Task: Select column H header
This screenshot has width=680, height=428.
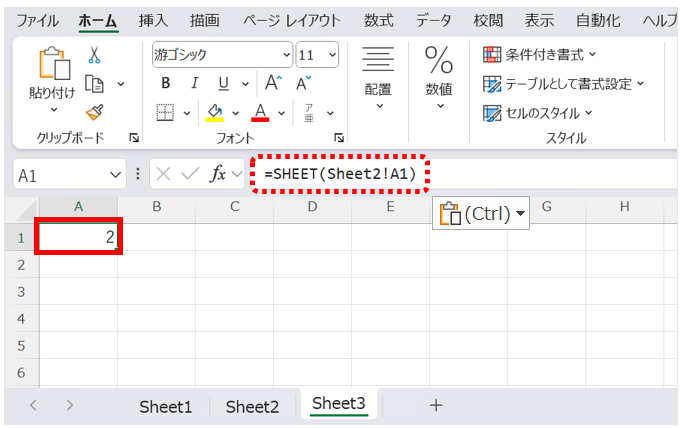Action: tap(624, 207)
